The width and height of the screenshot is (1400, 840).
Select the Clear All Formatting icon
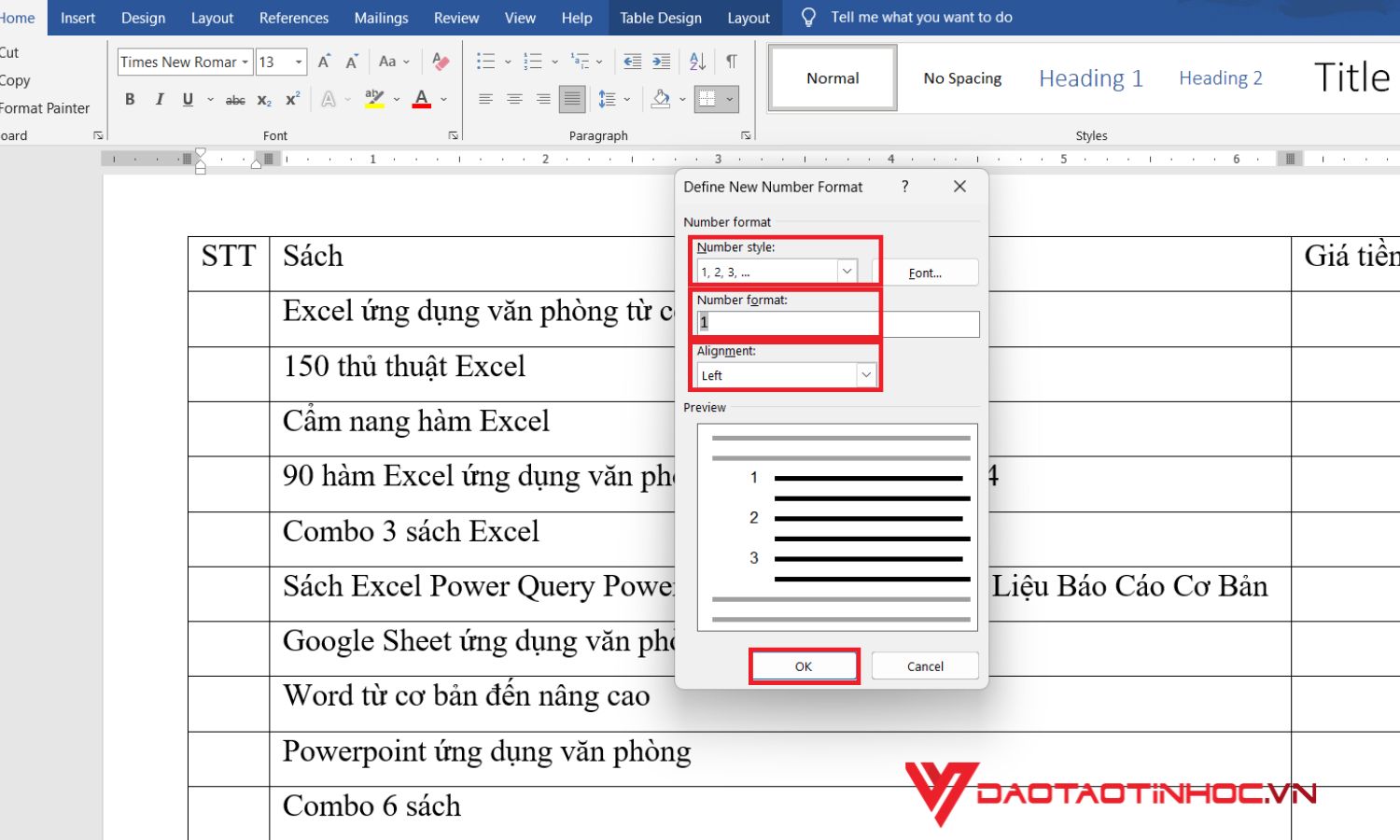pos(440,62)
